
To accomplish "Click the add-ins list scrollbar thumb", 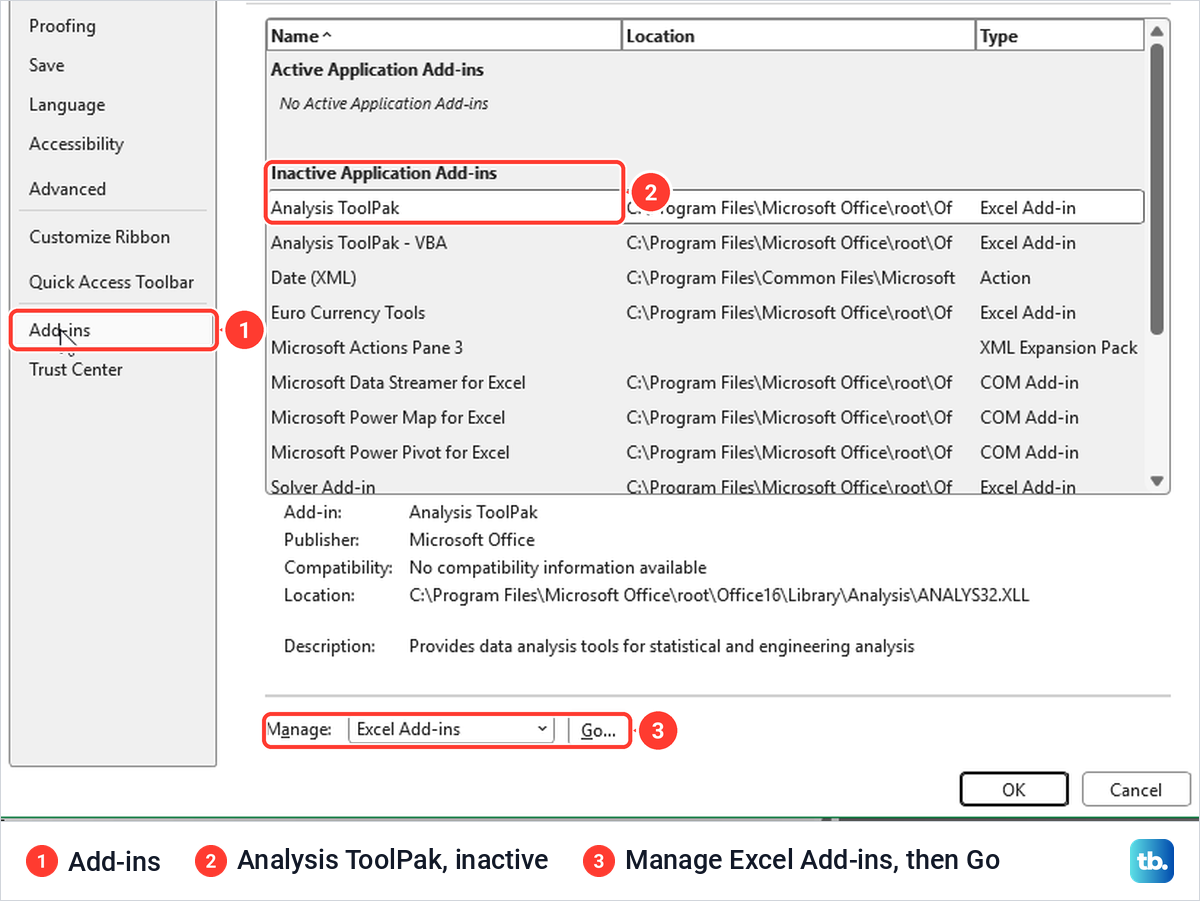I will [x=1157, y=188].
